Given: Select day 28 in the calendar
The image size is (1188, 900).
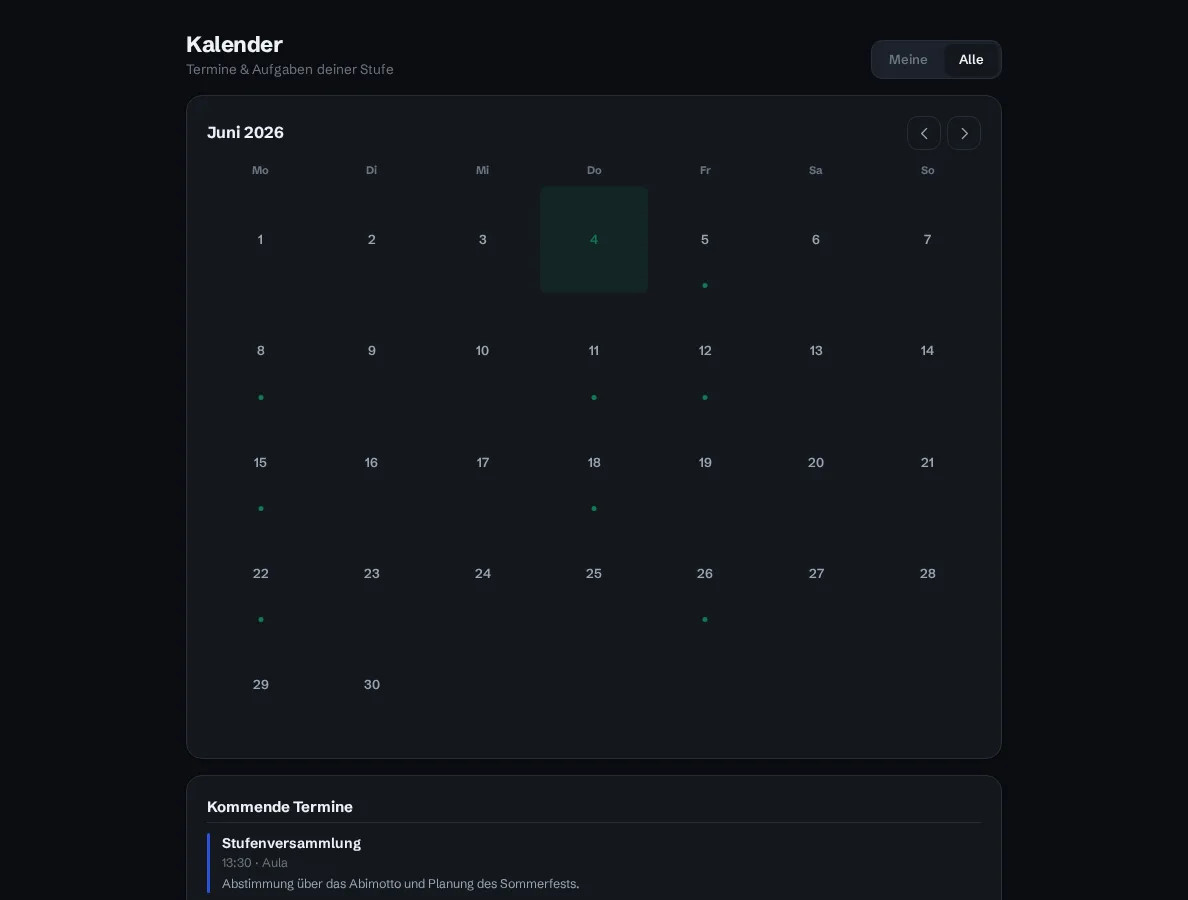Looking at the screenshot, I should click(x=927, y=573).
